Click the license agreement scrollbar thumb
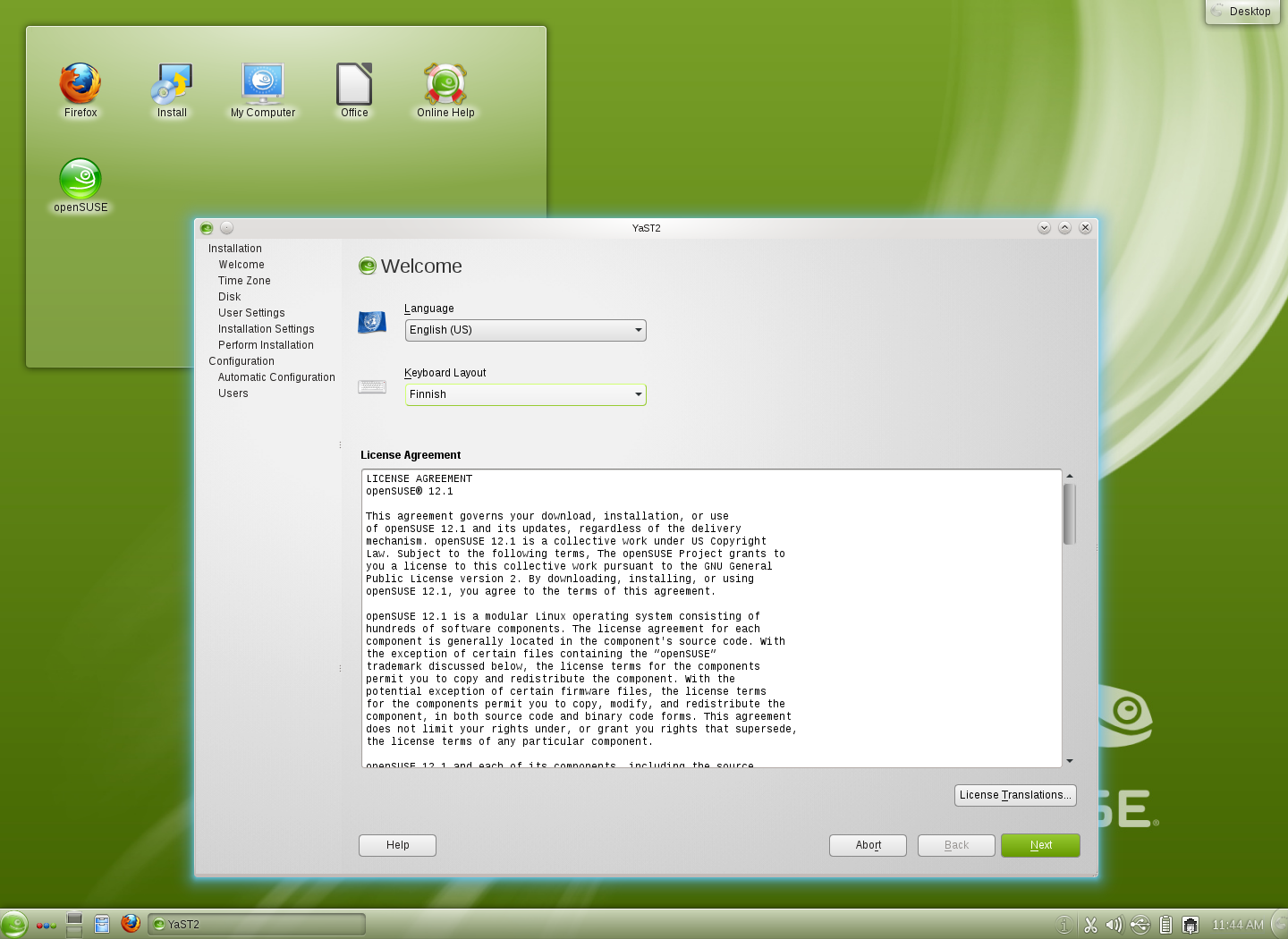Viewport: 1288px width, 939px height. pyautogui.click(x=1070, y=514)
